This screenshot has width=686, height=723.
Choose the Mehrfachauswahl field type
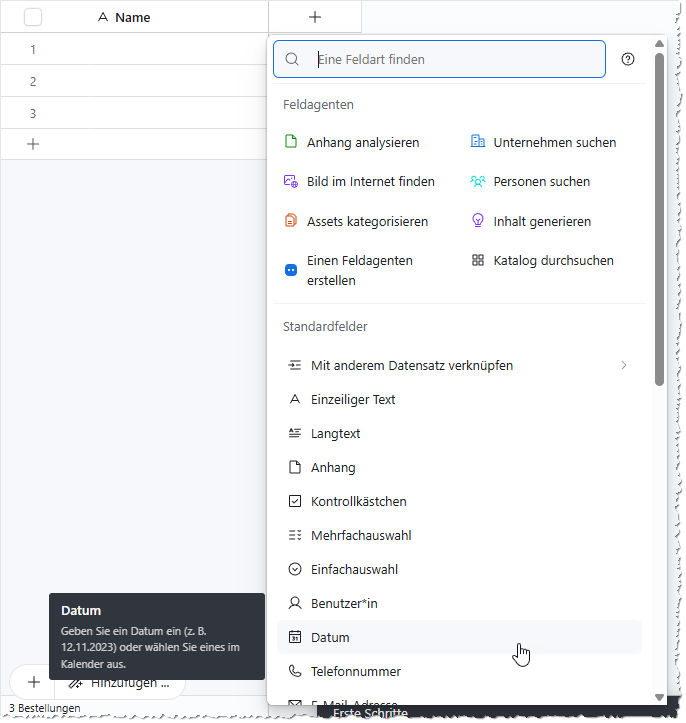click(x=360, y=535)
